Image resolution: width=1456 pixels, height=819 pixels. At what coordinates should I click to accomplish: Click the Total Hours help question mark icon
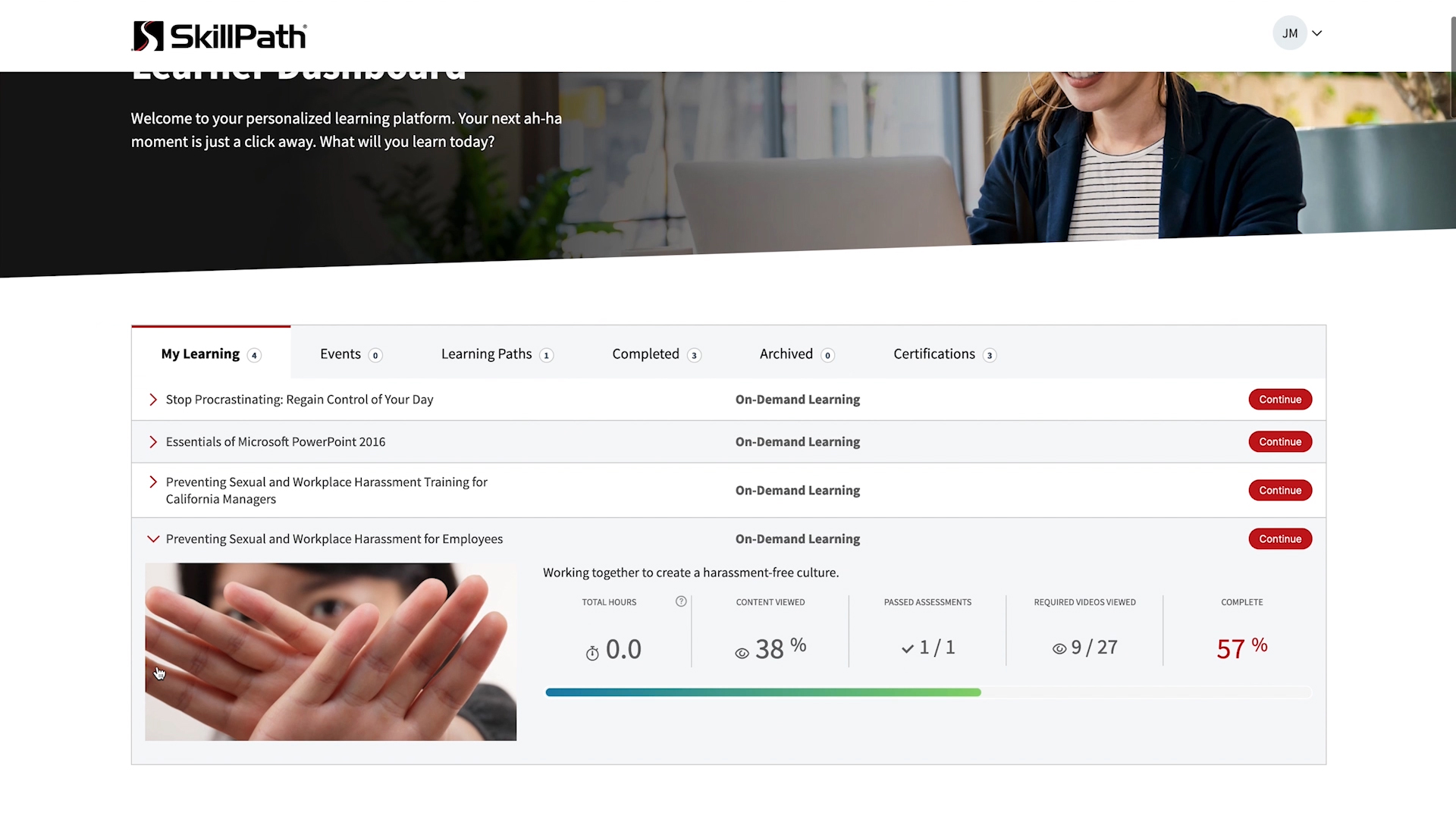tap(680, 601)
